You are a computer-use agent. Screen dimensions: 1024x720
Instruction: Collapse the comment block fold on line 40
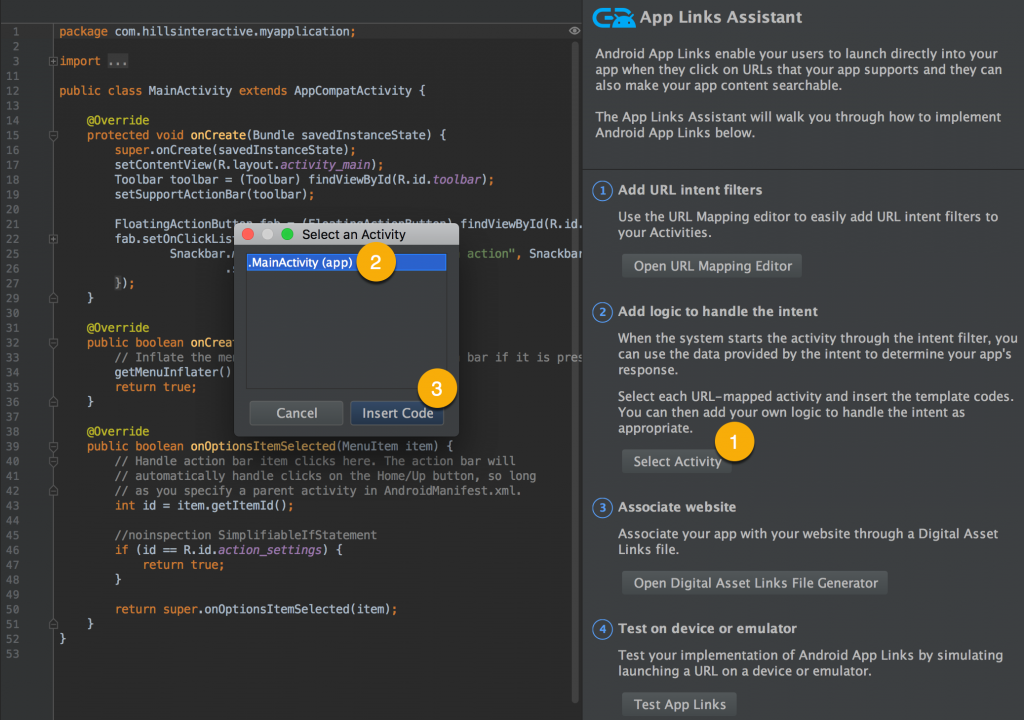coord(54,461)
